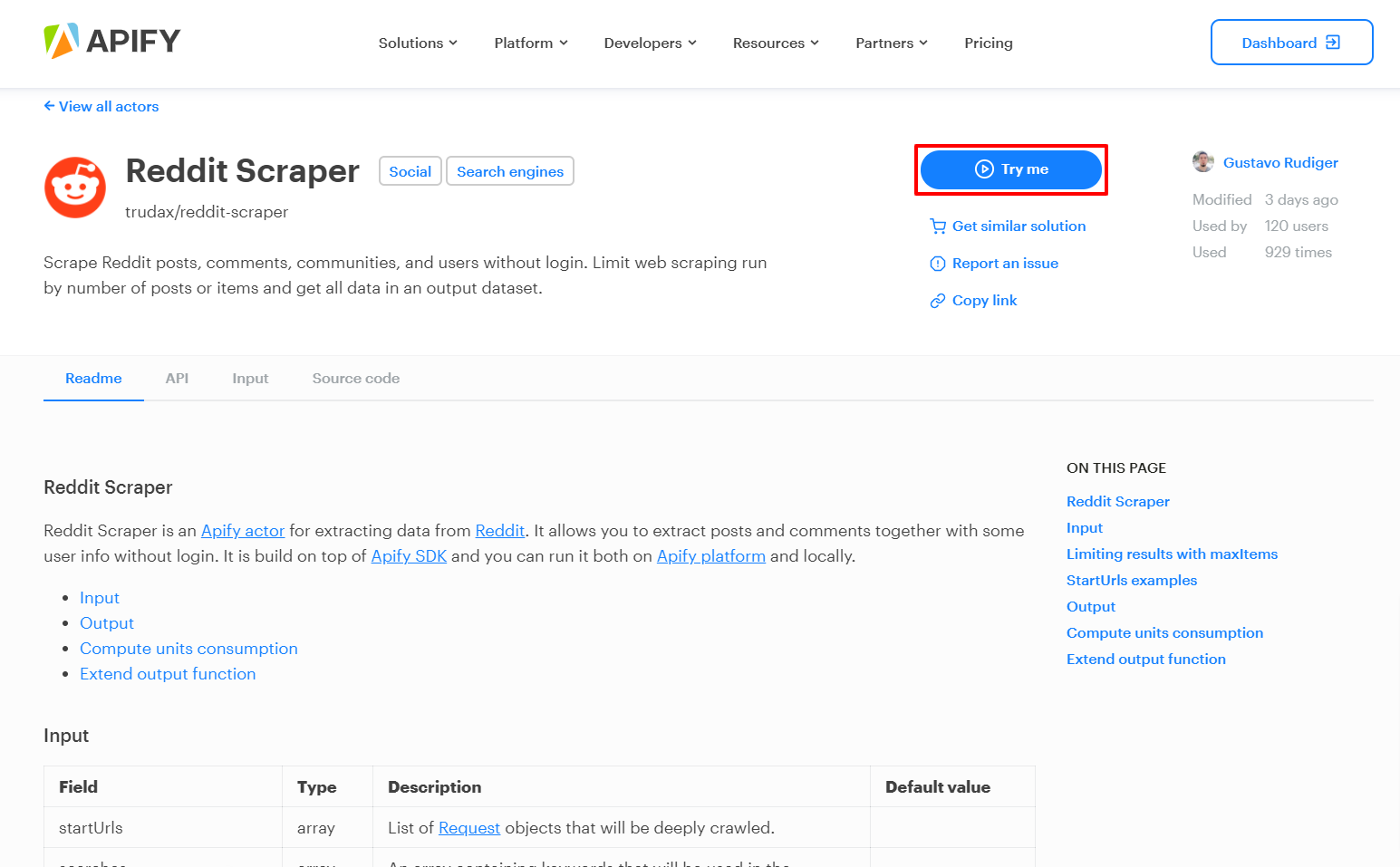This screenshot has width=1400, height=867.
Task: Switch to the Readme tab
Action: click(93, 379)
